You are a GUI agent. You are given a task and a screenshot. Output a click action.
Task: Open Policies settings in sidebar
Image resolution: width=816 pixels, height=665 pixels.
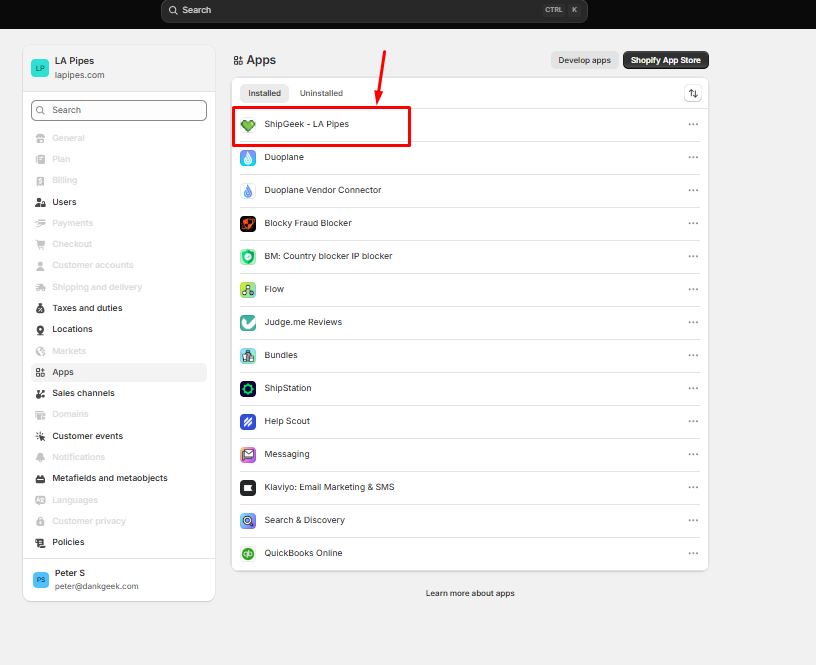click(119, 542)
